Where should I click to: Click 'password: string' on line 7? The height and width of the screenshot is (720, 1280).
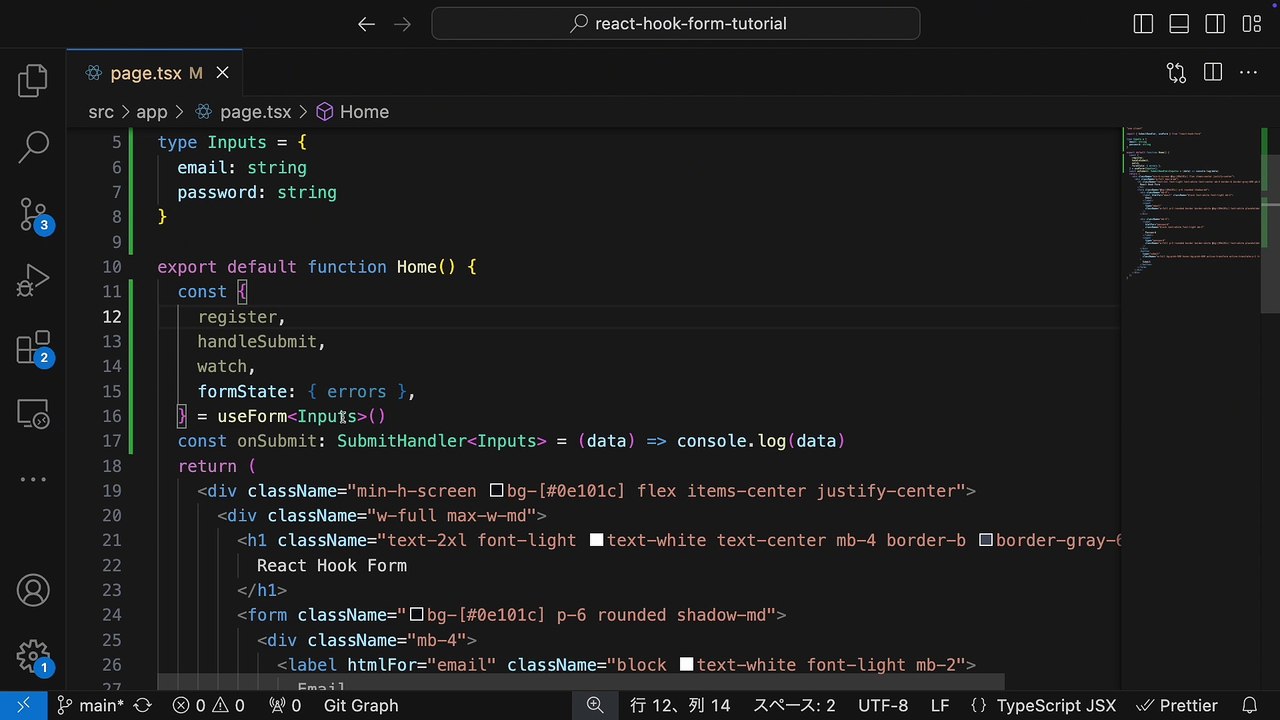click(257, 193)
